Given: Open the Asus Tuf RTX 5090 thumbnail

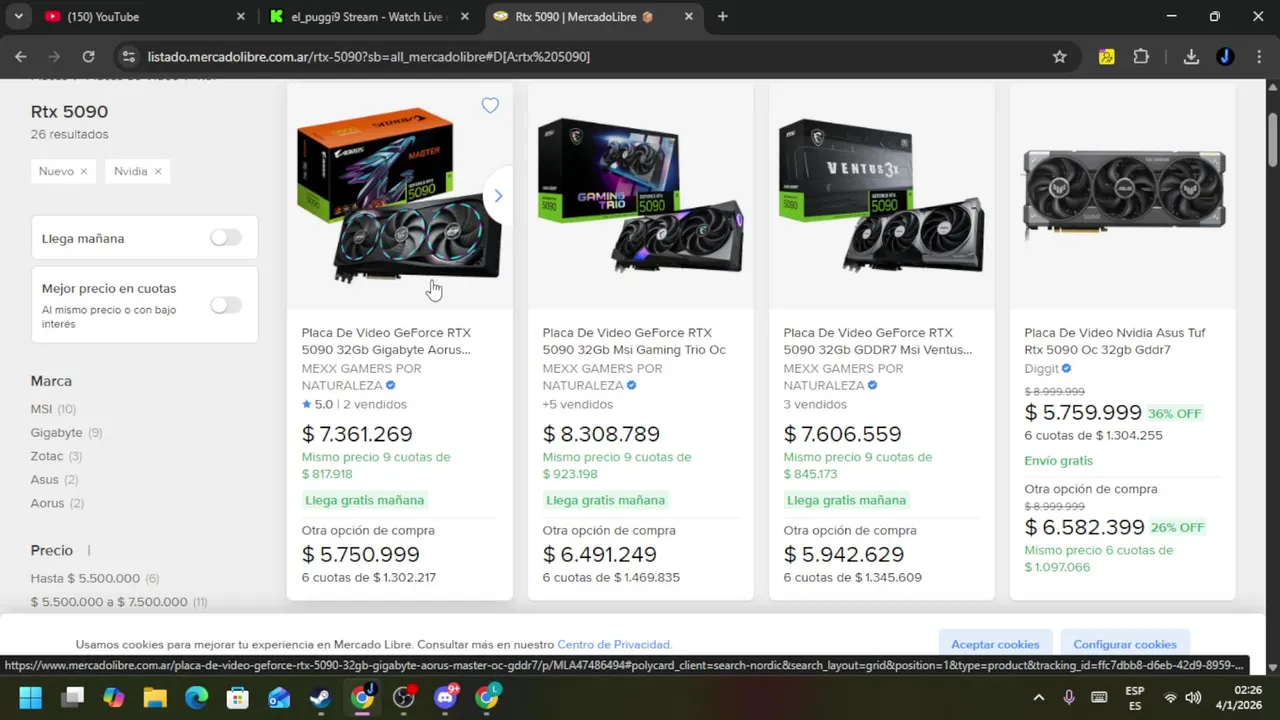Looking at the screenshot, I should click(1123, 195).
